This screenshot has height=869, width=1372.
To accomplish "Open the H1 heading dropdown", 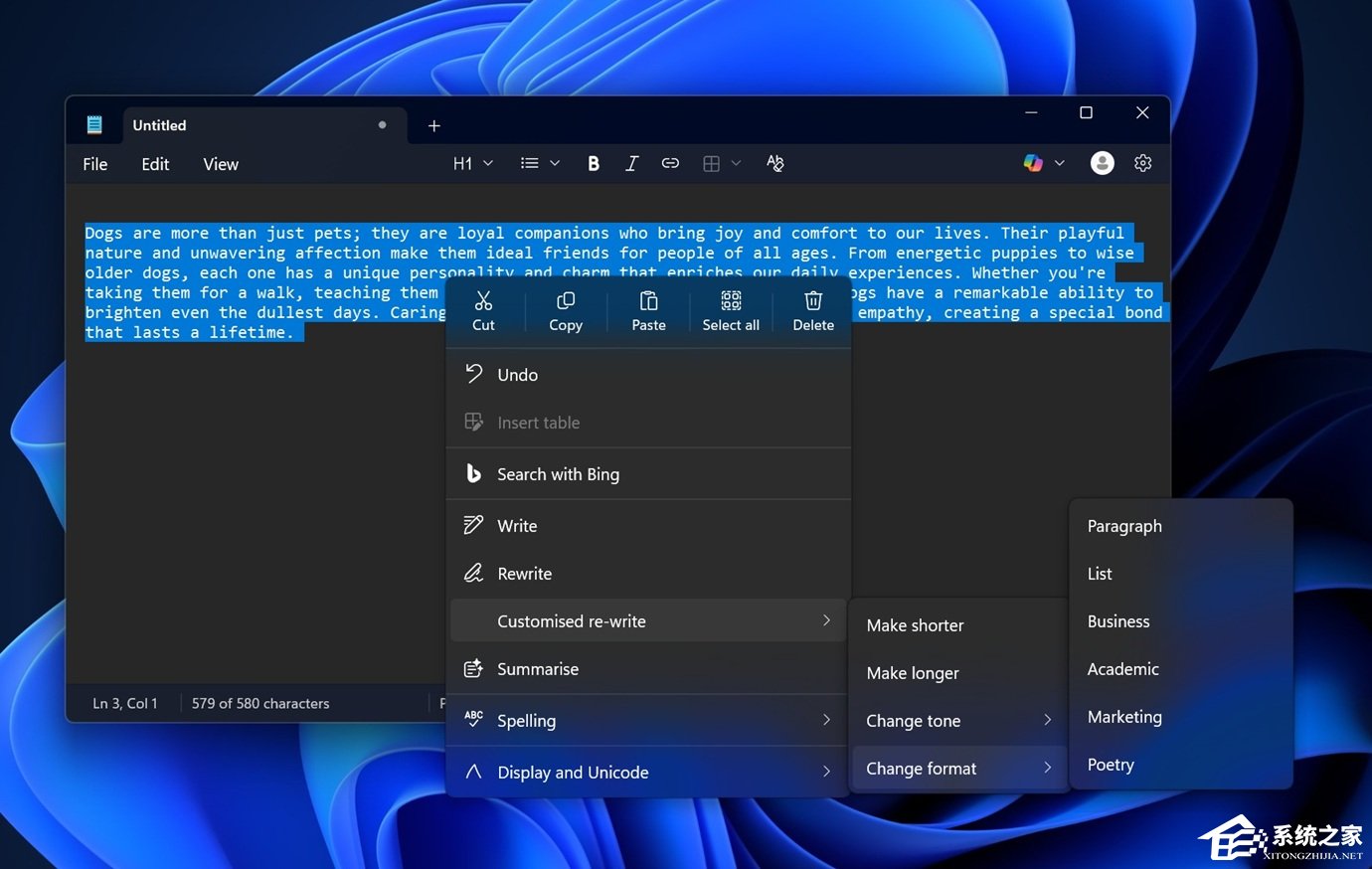I will (x=472, y=164).
